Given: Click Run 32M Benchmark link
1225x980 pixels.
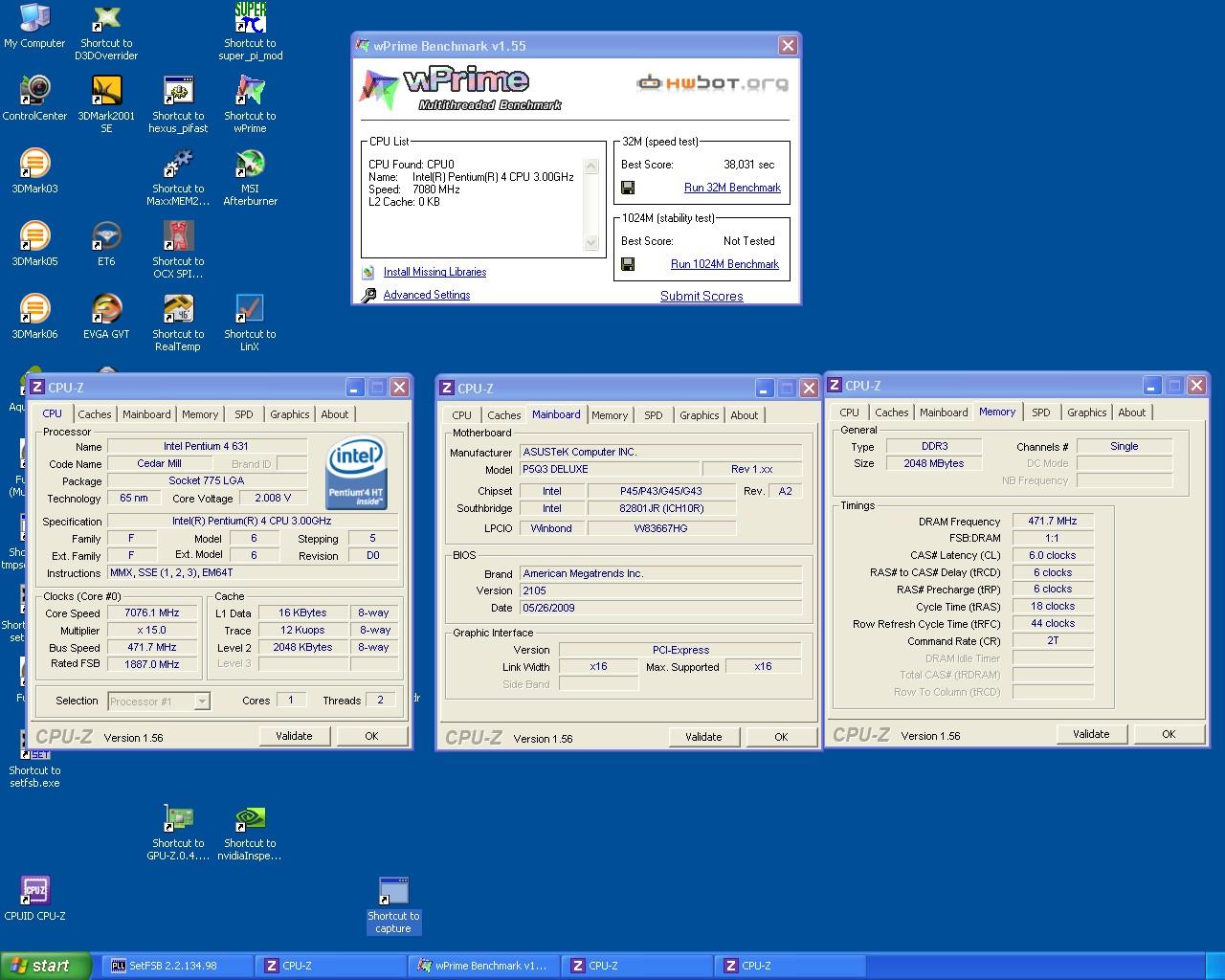Looking at the screenshot, I should click(732, 188).
